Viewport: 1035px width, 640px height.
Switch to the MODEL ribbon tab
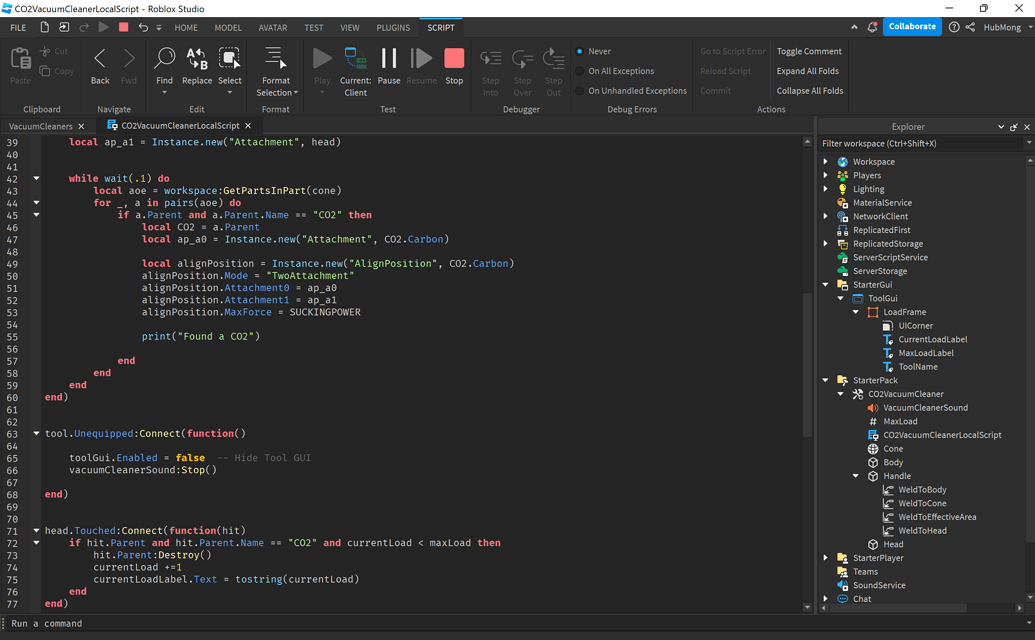[227, 28]
